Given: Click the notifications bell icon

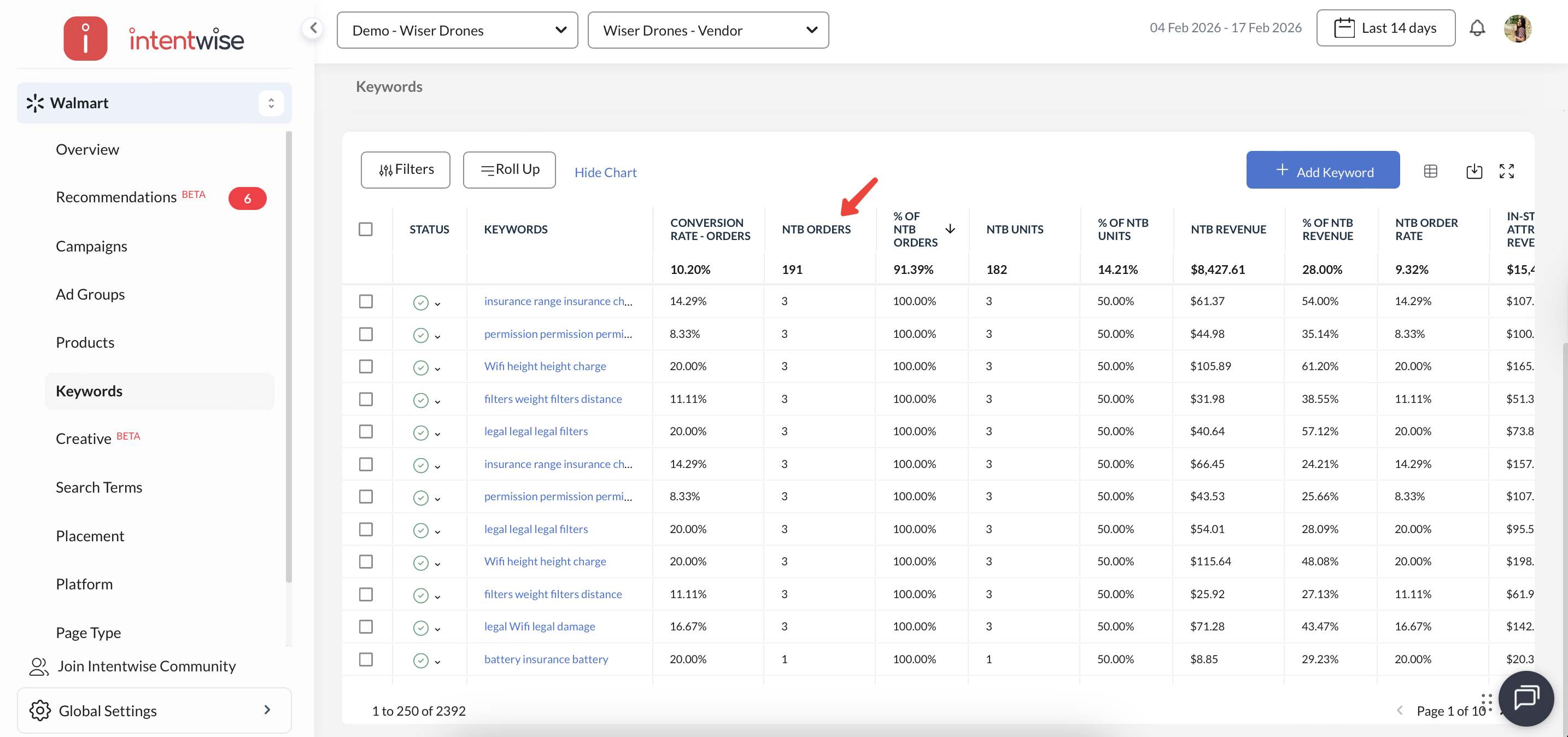Looking at the screenshot, I should coord(1477,28).
